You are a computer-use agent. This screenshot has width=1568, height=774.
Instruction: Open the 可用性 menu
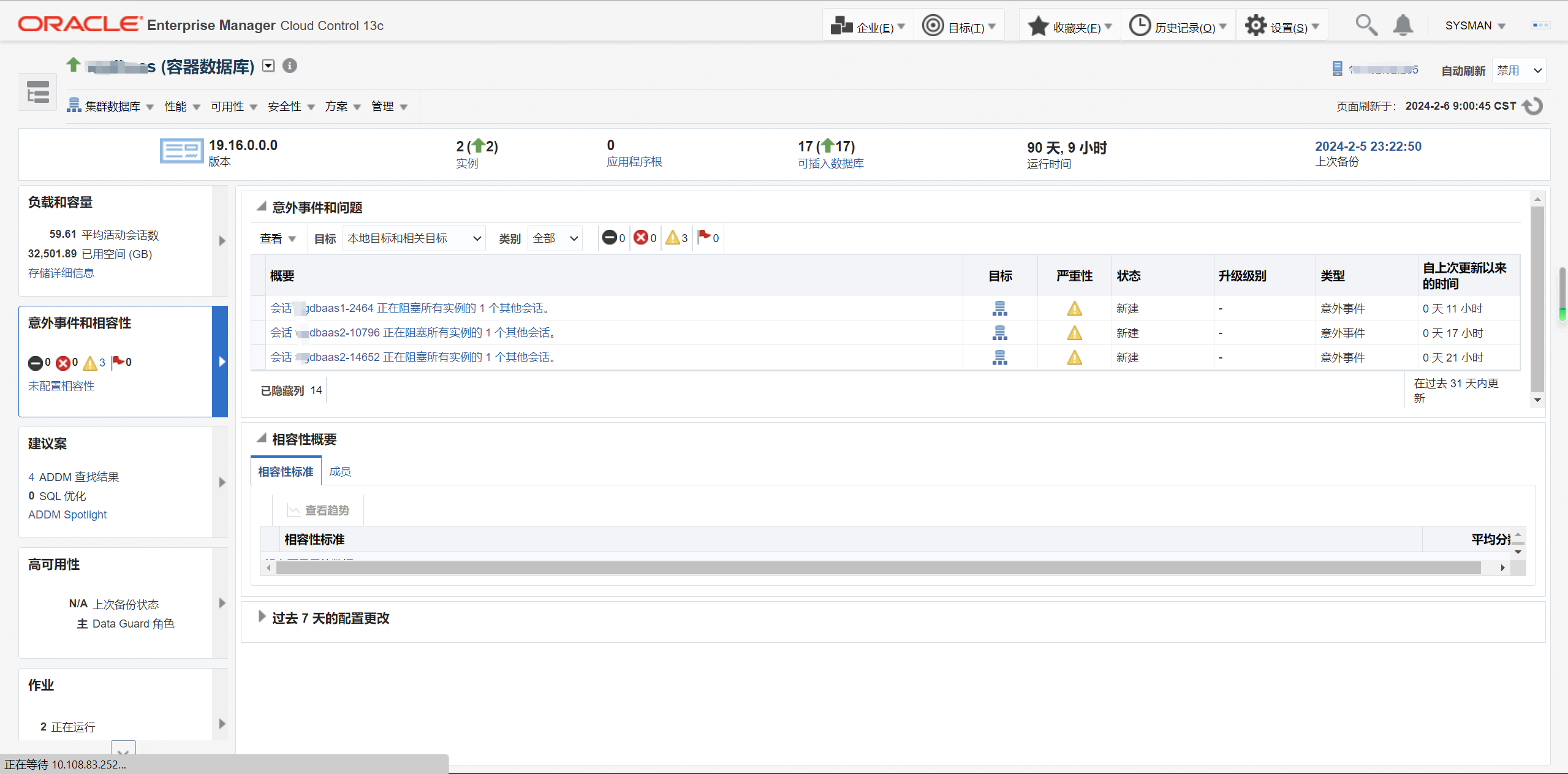(233, 107)
